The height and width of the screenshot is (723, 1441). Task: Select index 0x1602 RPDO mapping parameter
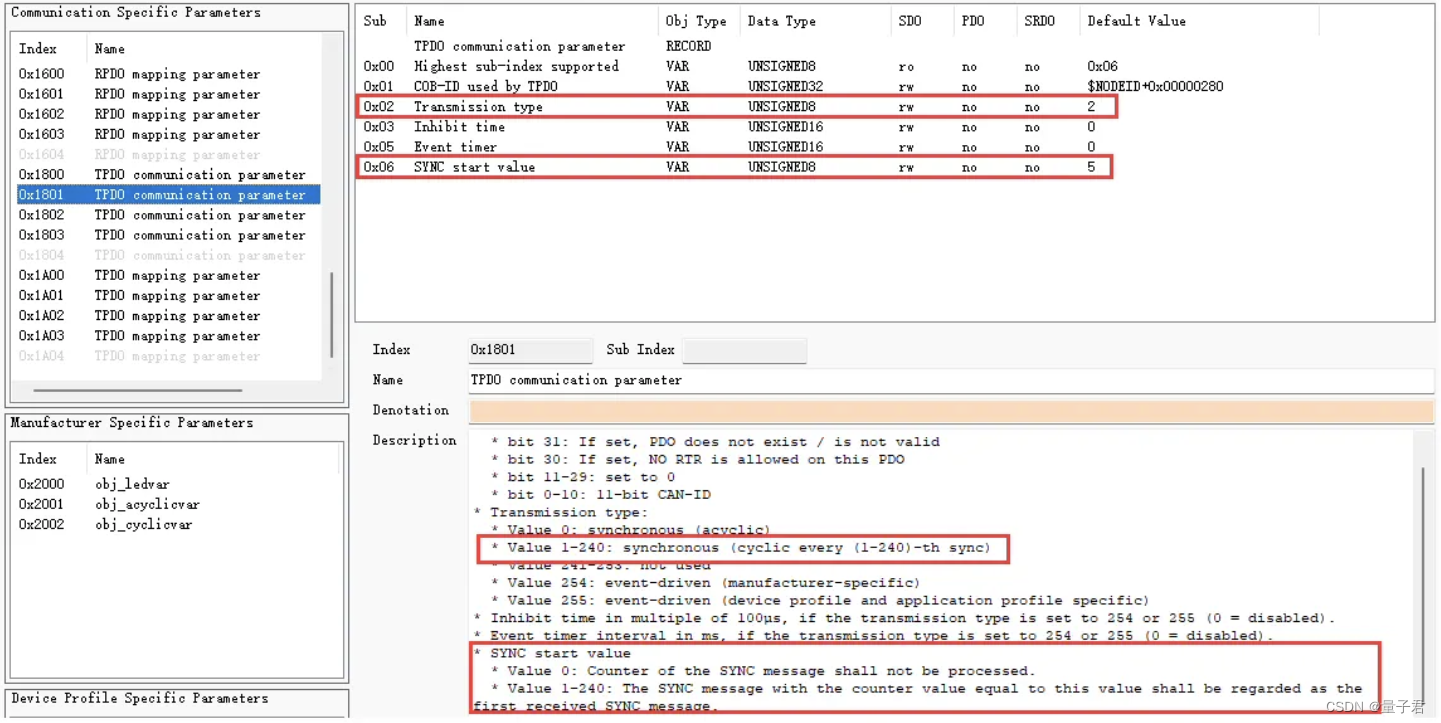tap(168, 114)
